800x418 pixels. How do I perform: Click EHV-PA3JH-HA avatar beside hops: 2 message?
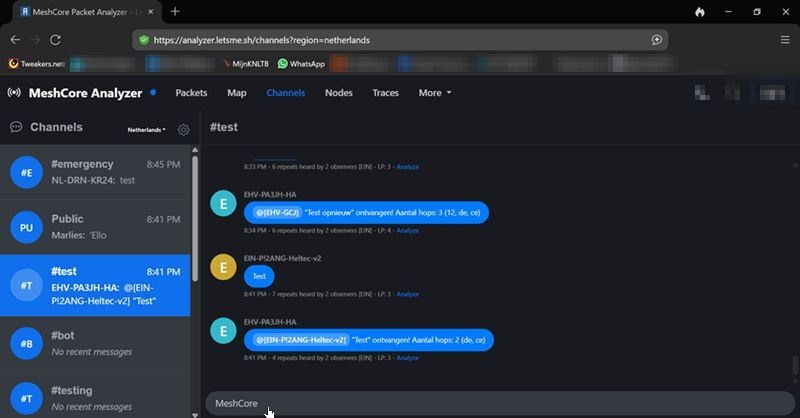point(223,331)
